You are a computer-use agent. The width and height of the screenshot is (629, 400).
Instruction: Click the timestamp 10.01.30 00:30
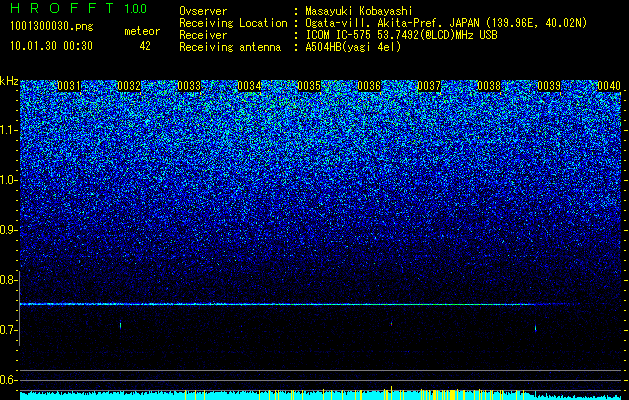51,46
